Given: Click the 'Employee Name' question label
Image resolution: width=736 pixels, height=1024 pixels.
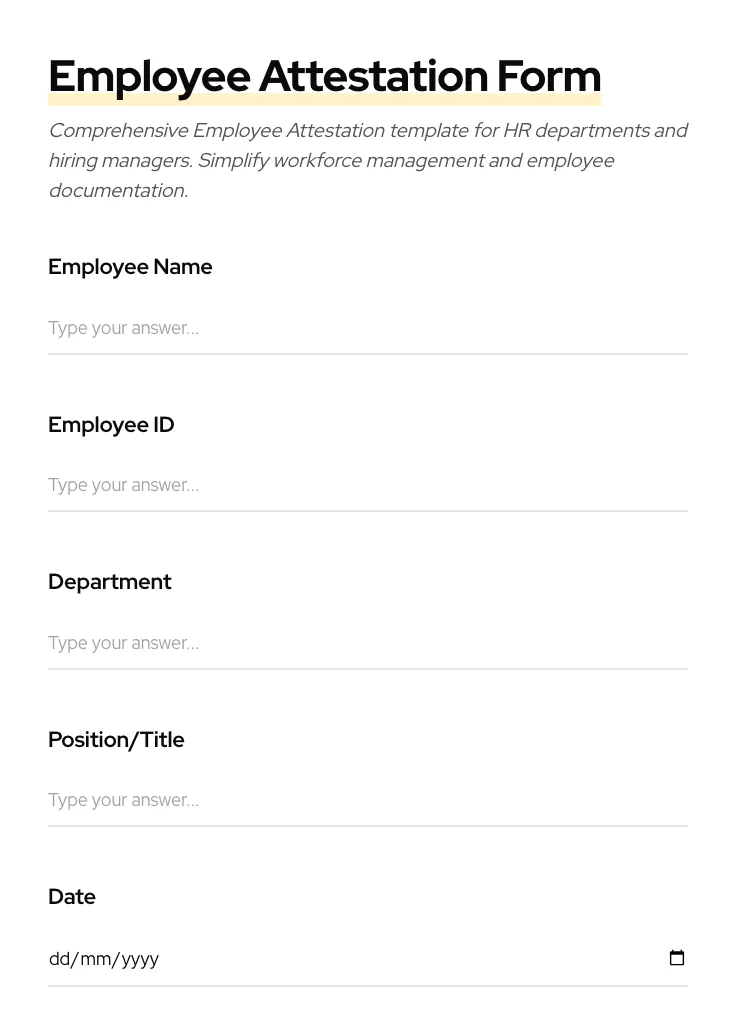Looking at the screenshot, I should 130,266.
